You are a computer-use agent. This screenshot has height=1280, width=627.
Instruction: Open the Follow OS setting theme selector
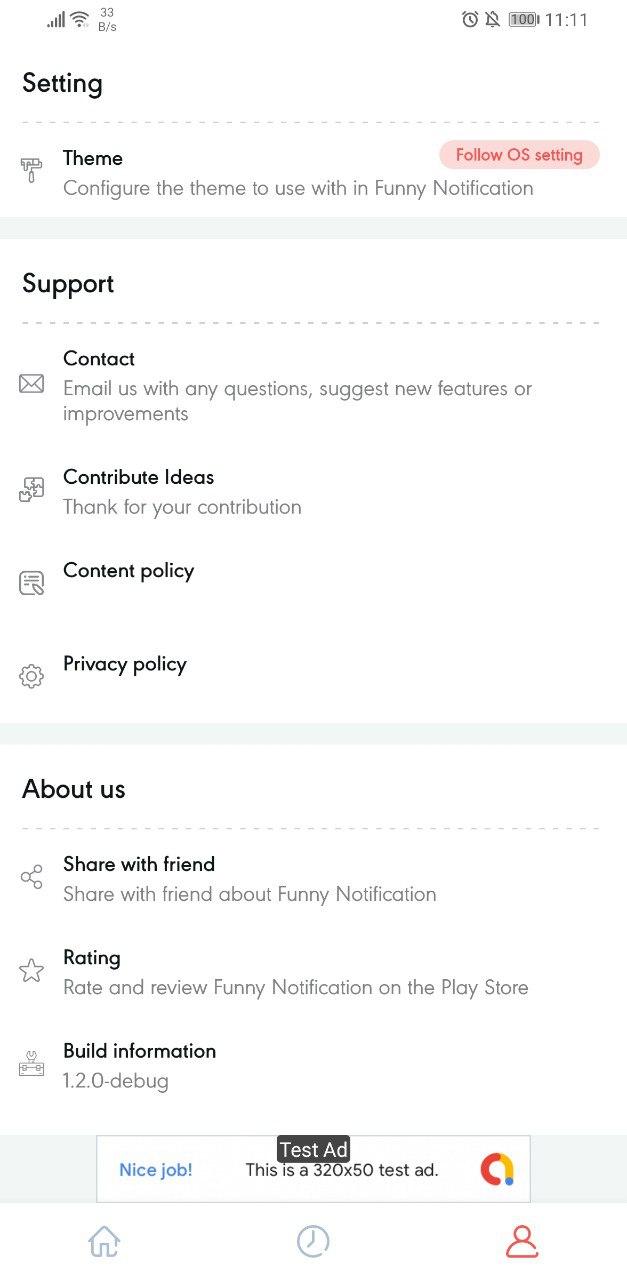519,155
